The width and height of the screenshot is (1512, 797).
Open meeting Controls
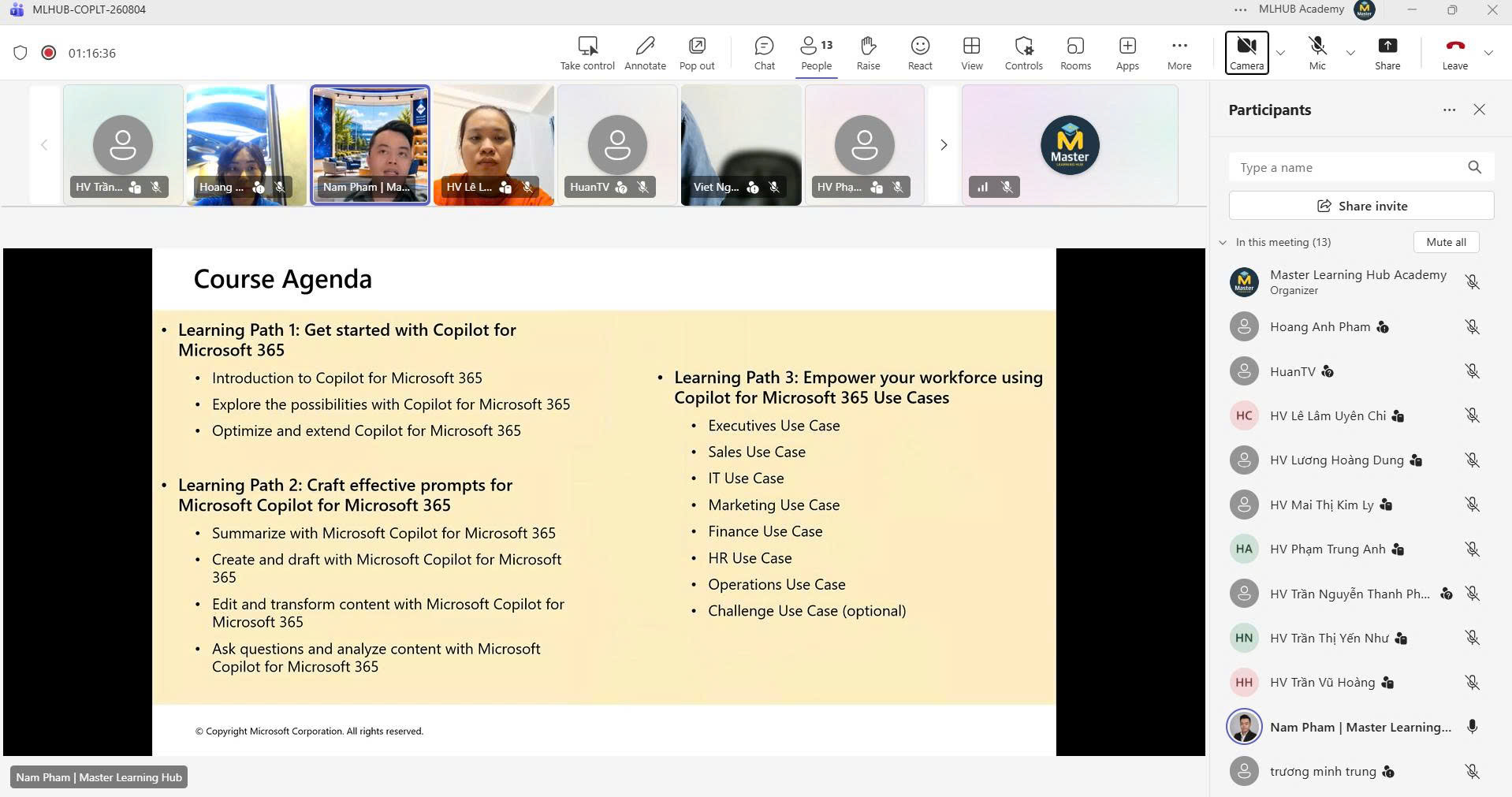1023,53
